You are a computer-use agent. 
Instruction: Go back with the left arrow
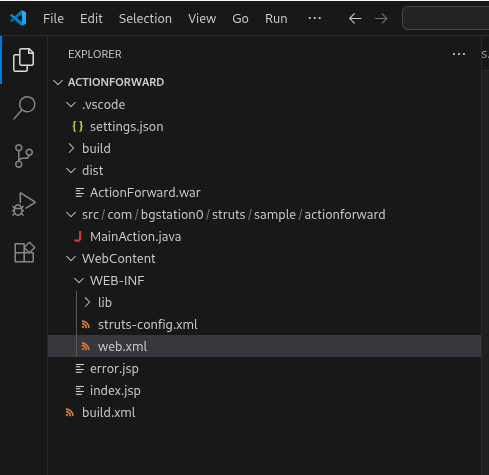pos(355,19)
